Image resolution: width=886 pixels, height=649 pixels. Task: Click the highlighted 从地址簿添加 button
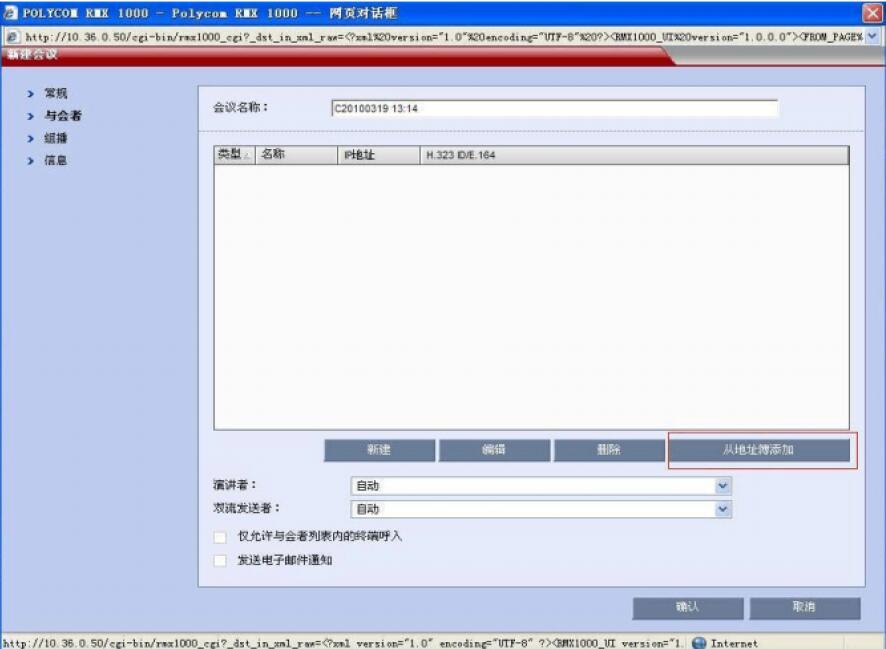click(x=760, y=450)
